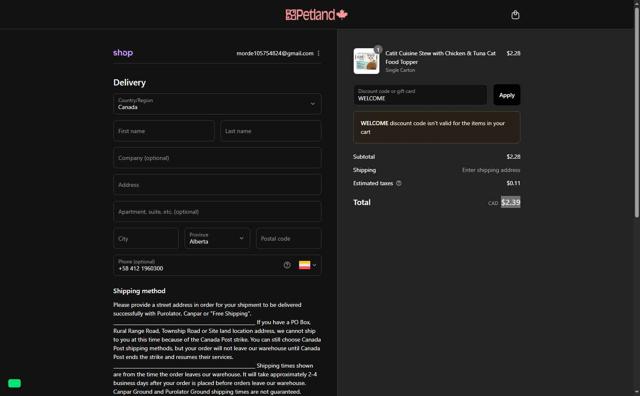Click the Address field

217,185
